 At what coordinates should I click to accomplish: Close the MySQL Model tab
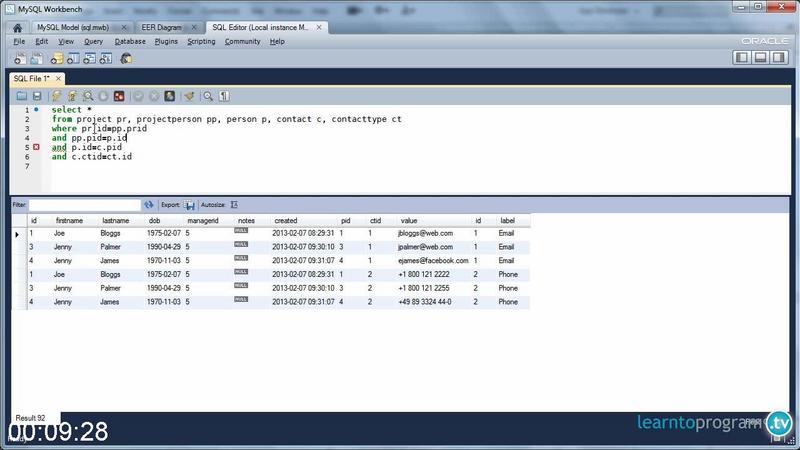pyautogui.click(x=124, y=28)
